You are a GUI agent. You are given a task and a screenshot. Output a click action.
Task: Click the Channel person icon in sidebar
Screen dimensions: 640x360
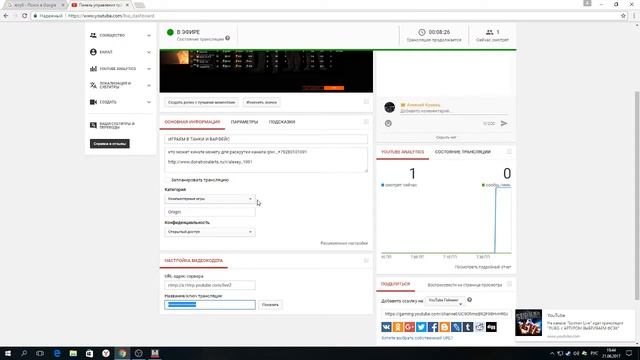coord(93,52)
